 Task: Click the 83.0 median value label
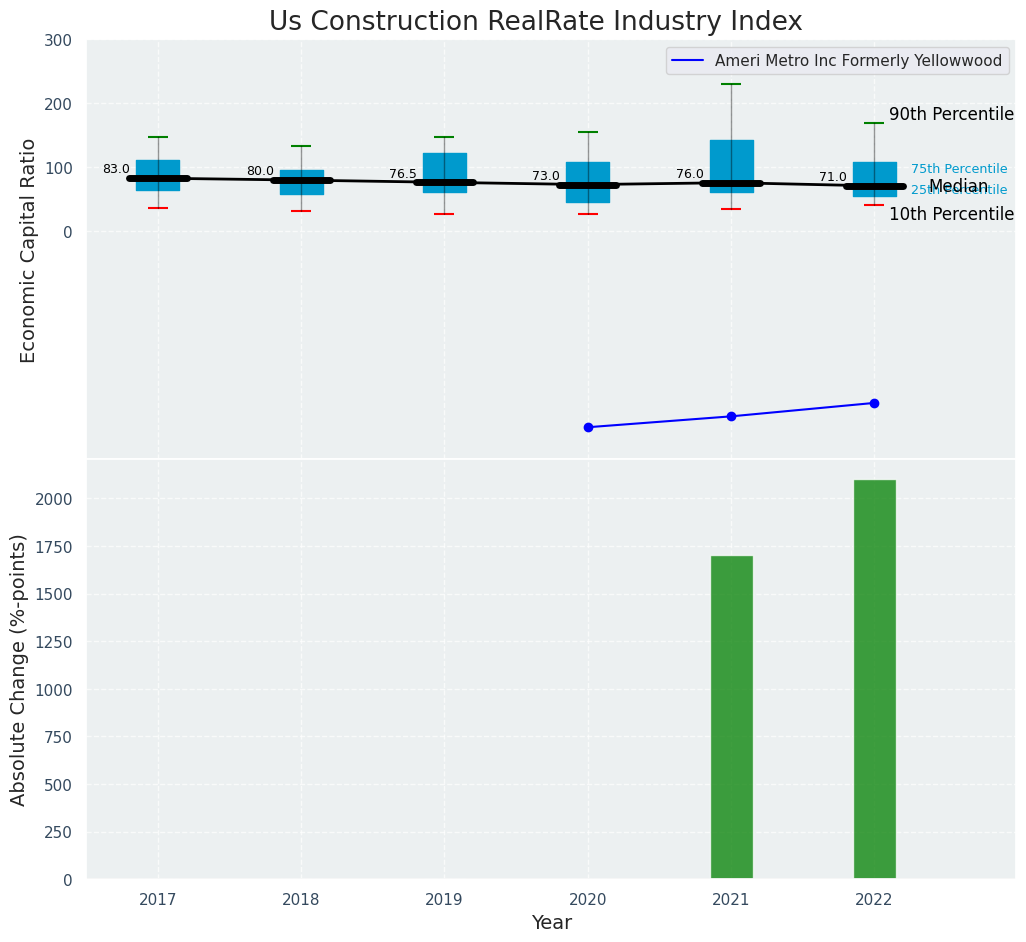tap(116, 170)
